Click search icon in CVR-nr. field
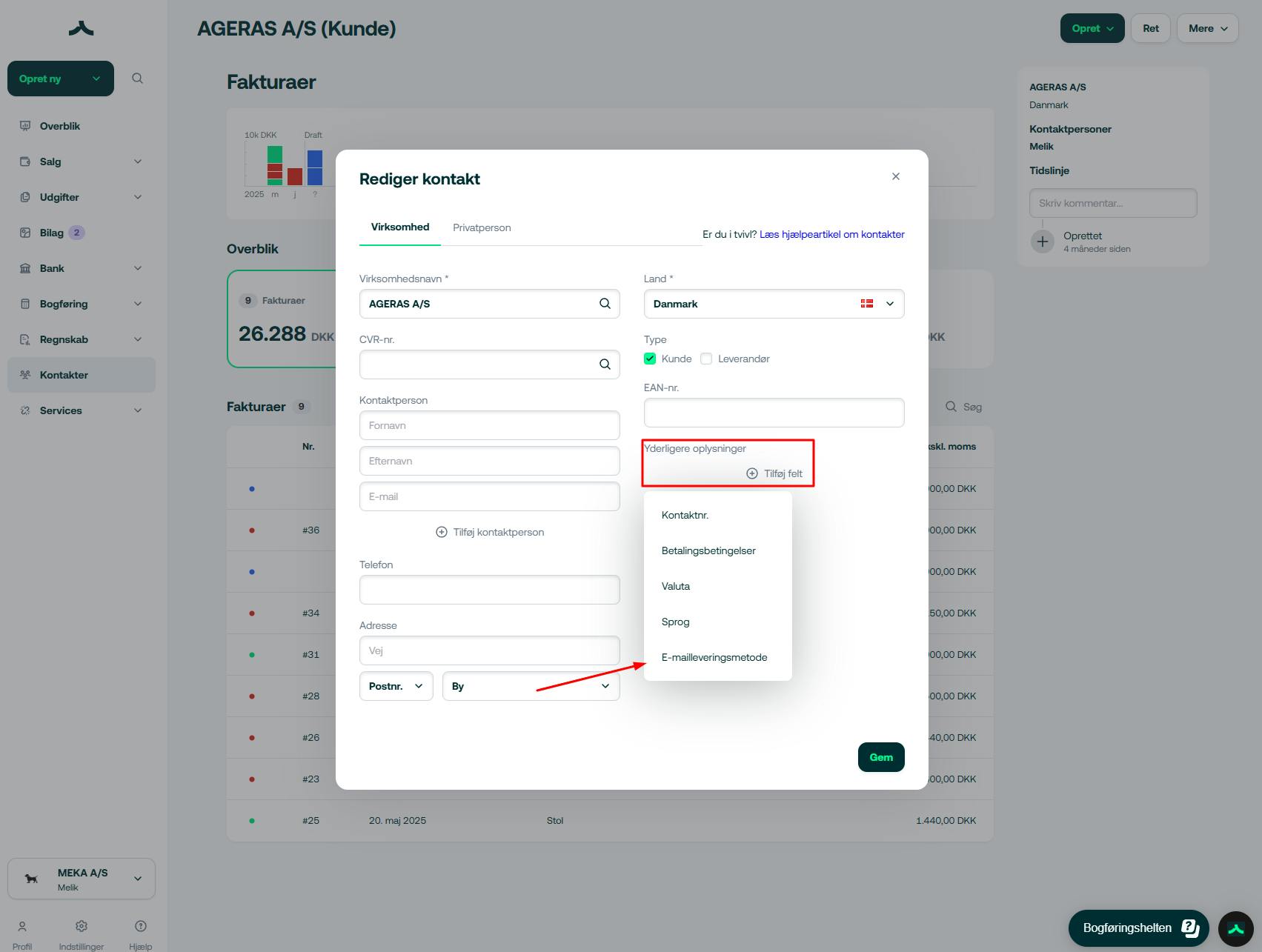This screenshot has width=1262, height=952. [x=605, y=365]
